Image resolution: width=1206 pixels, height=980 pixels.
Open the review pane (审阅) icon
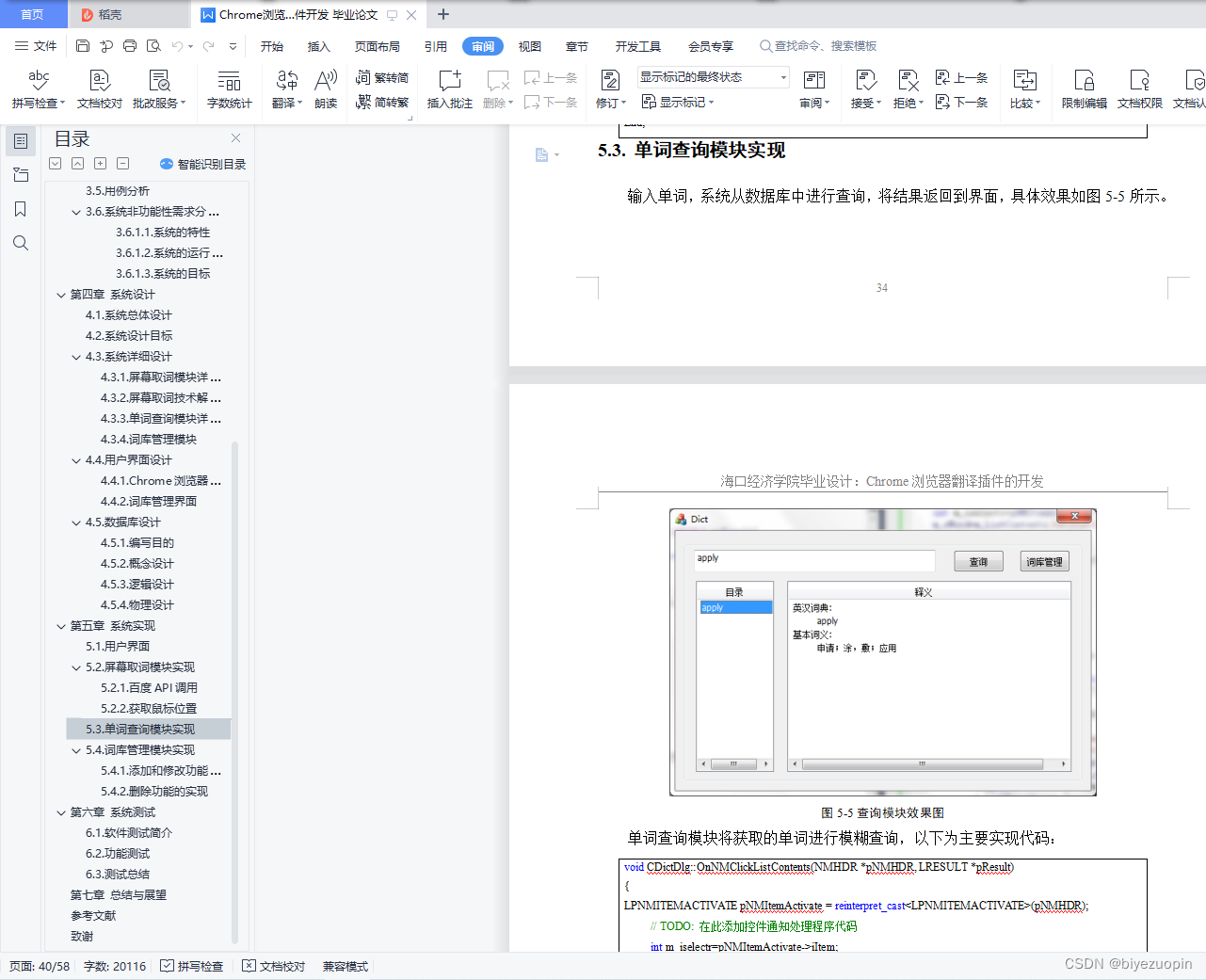click(x=814, y=89)
